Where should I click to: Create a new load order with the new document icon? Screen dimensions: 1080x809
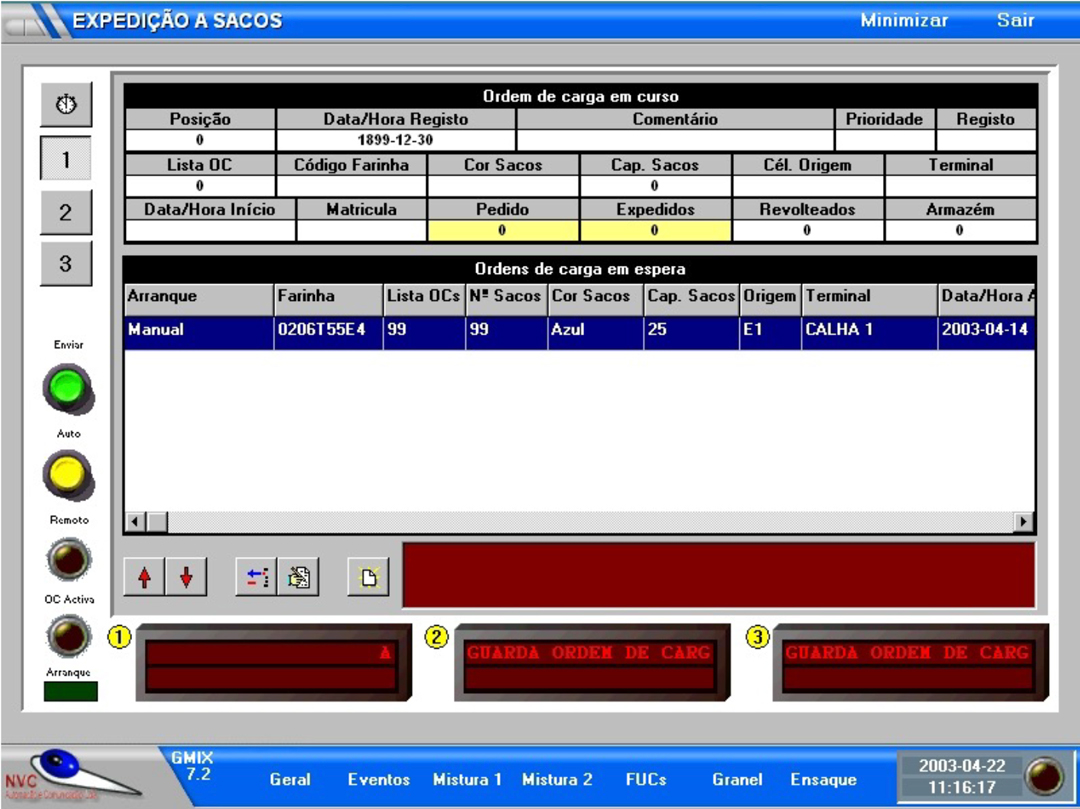[367, 577]
